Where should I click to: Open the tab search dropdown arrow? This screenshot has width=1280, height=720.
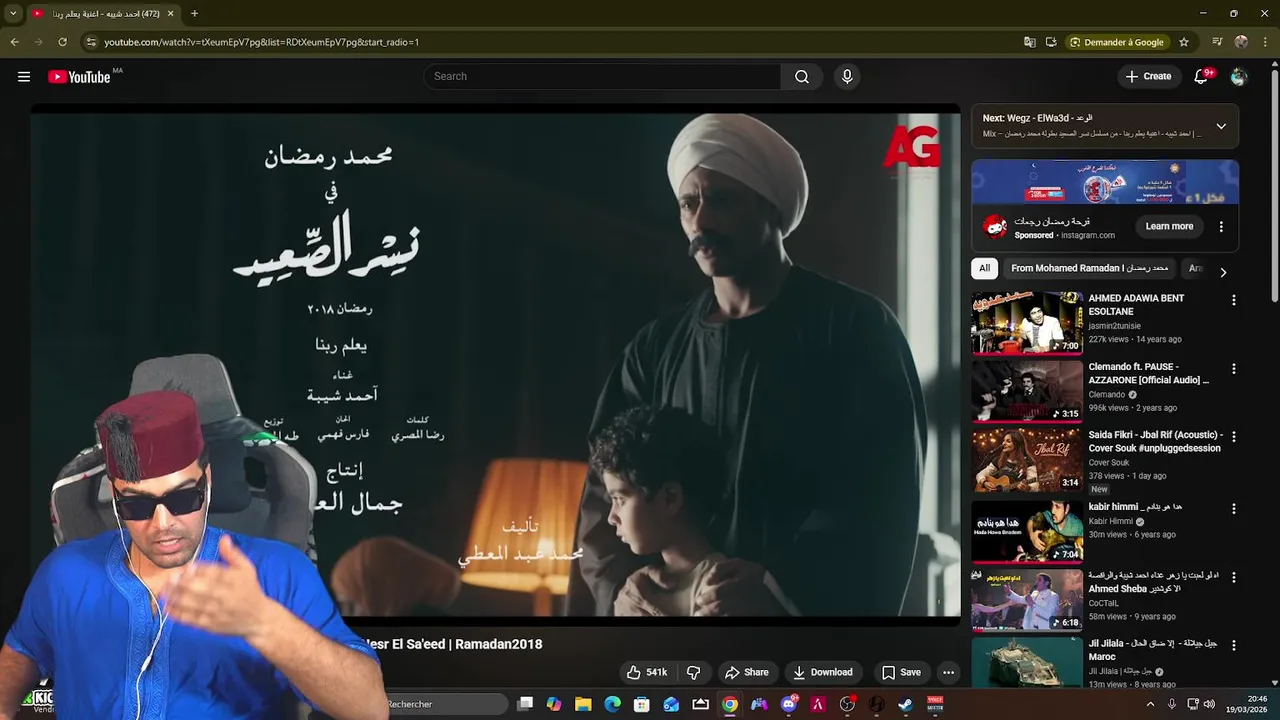[13, 14]
